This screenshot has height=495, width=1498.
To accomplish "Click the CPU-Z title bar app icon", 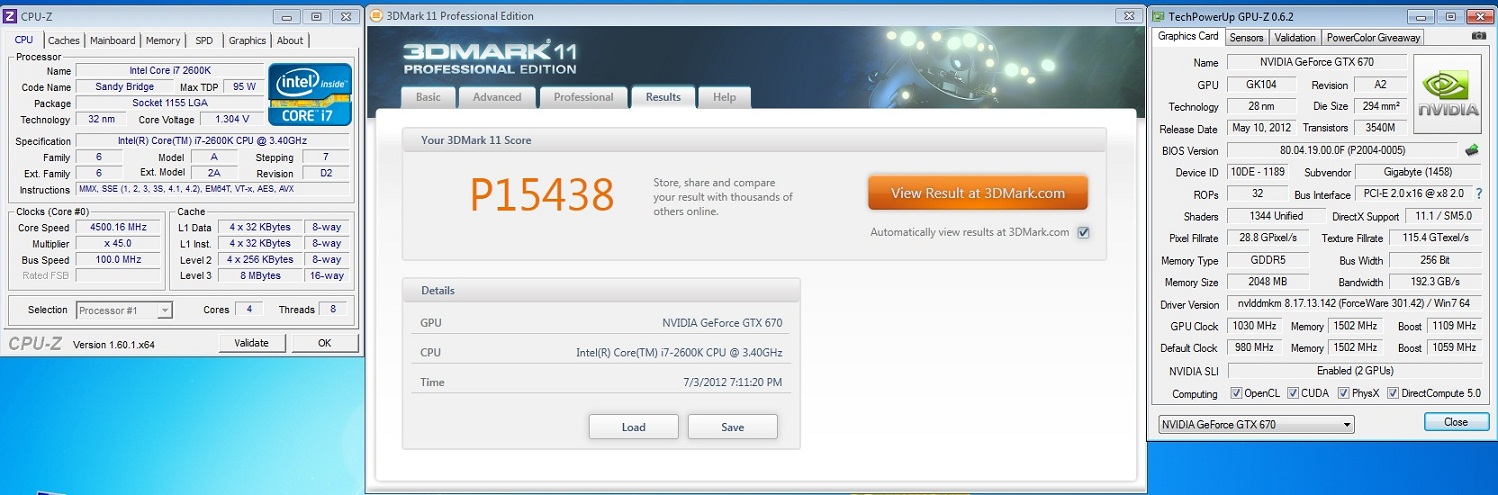I will 10,16.
